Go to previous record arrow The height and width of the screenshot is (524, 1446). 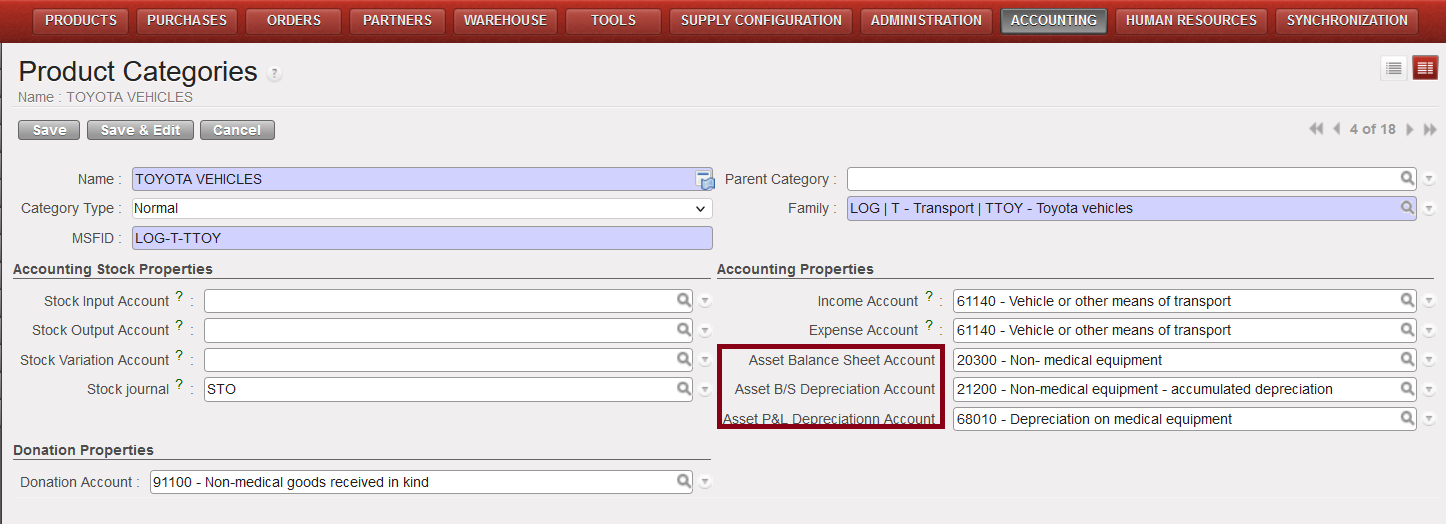point(1337,129)
